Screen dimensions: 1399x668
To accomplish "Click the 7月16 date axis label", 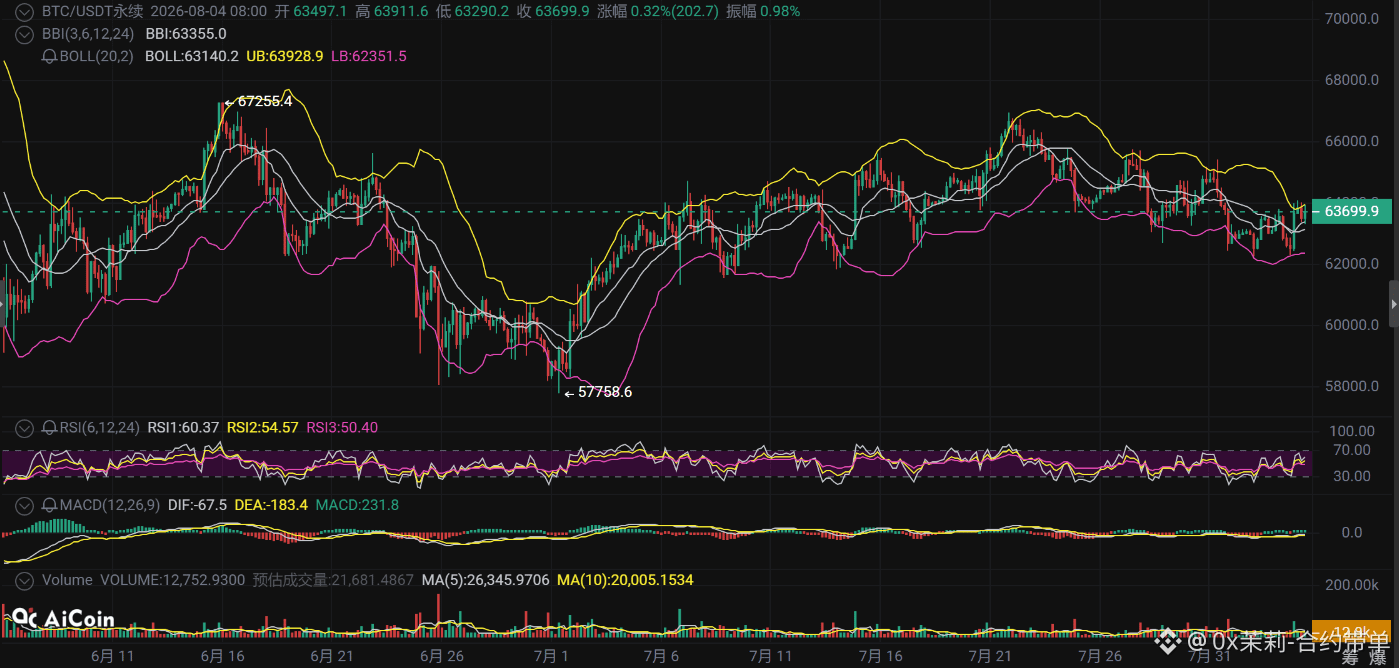I will click(x=880, y=656).
